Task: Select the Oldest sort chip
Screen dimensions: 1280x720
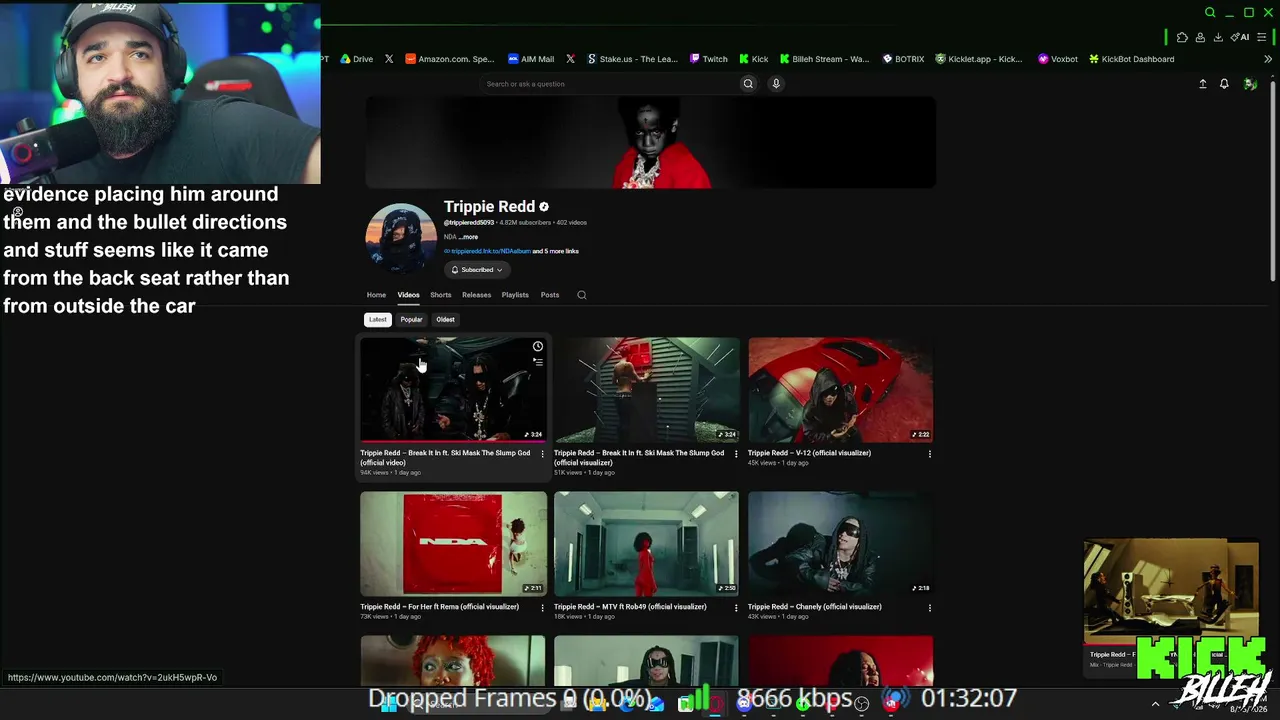Action: coord(445,320)
